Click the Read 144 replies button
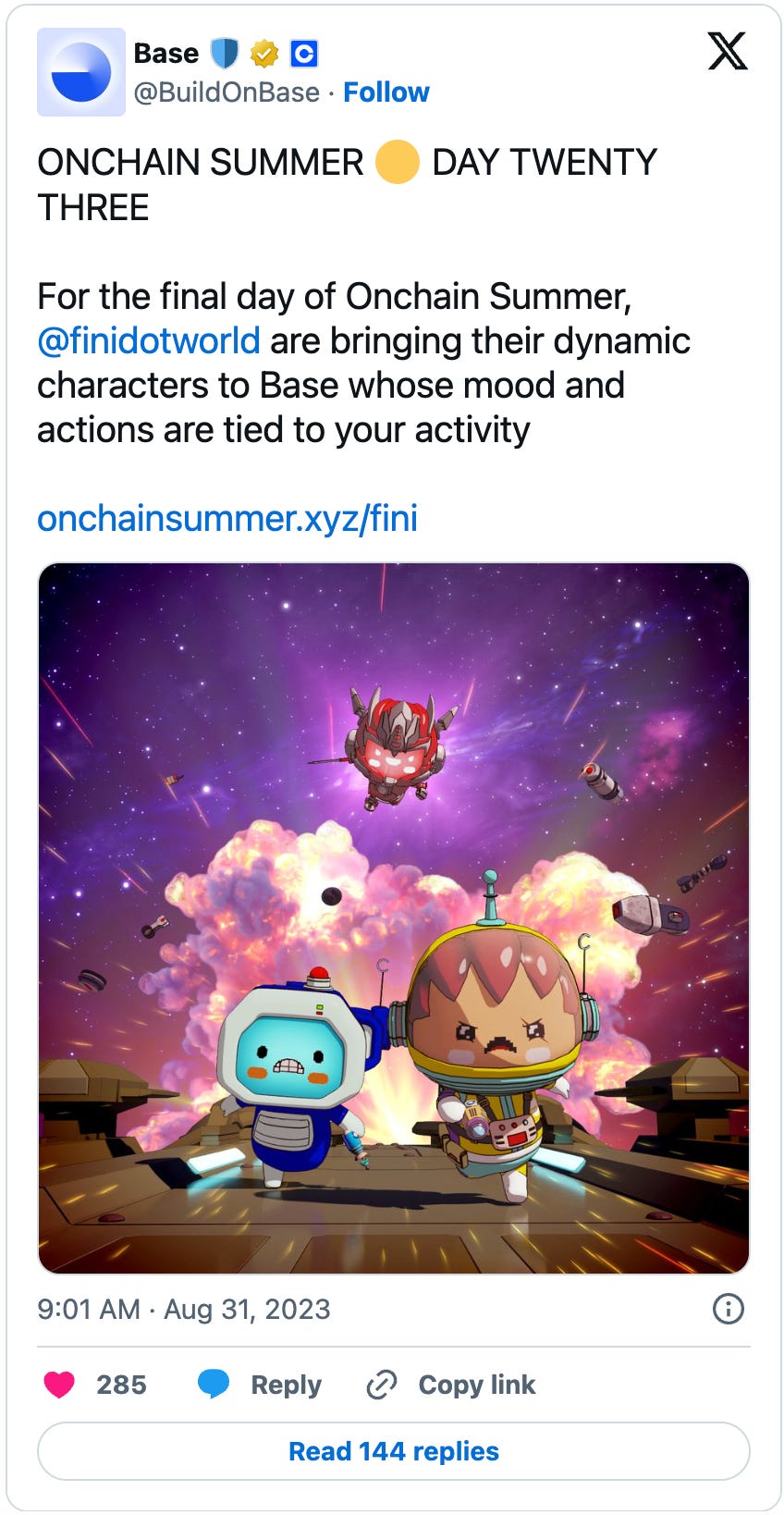This screenshot has width=784, height=1515. [394, 1451]
